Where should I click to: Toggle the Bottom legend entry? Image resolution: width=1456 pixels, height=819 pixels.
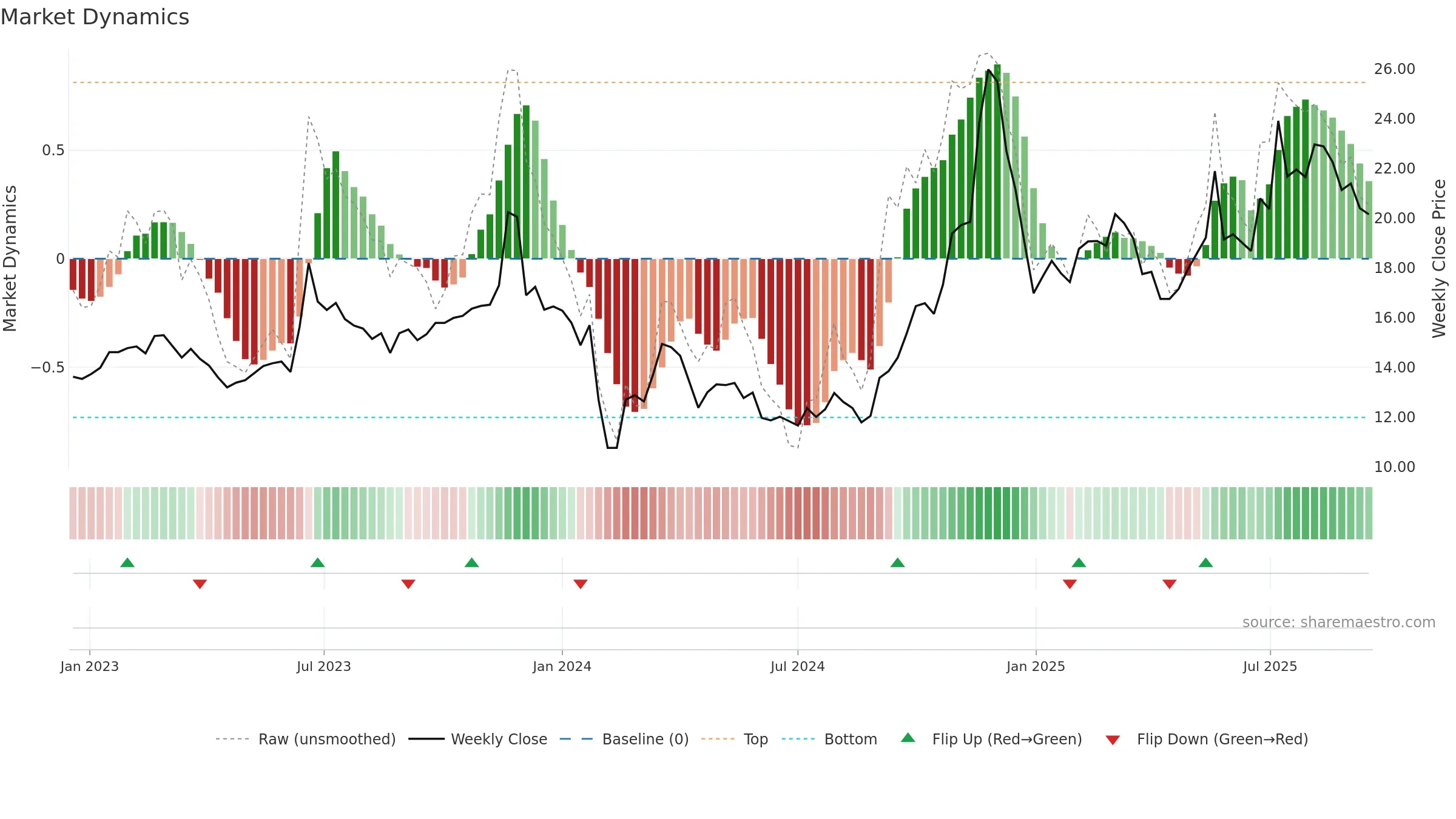pos(829,739)
